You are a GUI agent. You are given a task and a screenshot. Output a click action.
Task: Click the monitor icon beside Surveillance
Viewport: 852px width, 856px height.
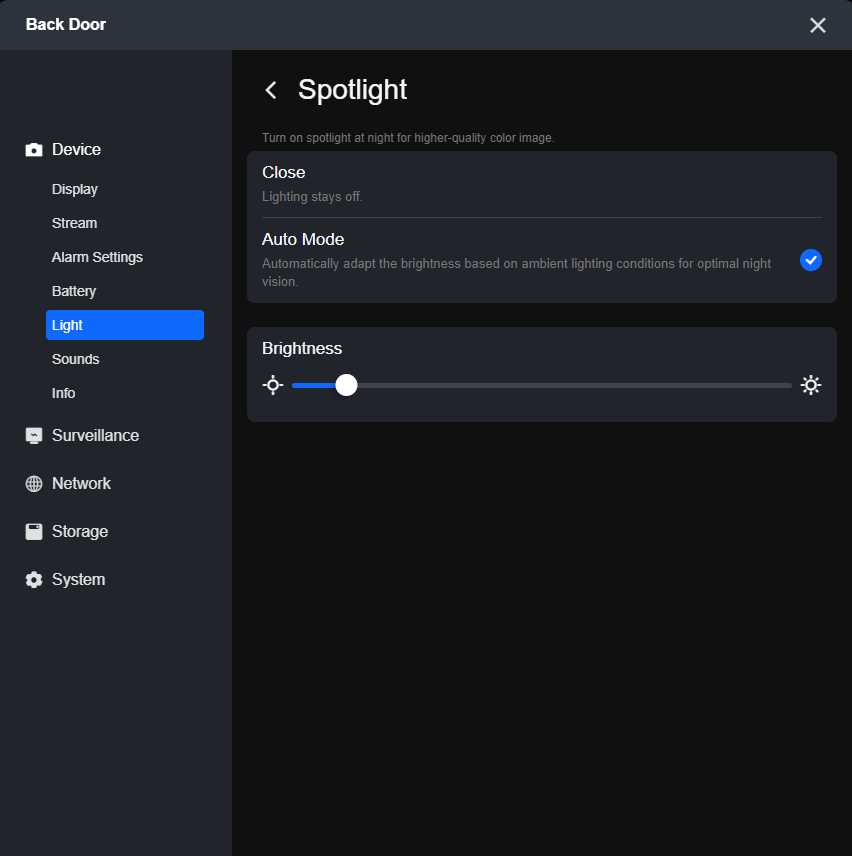(34, 436)
